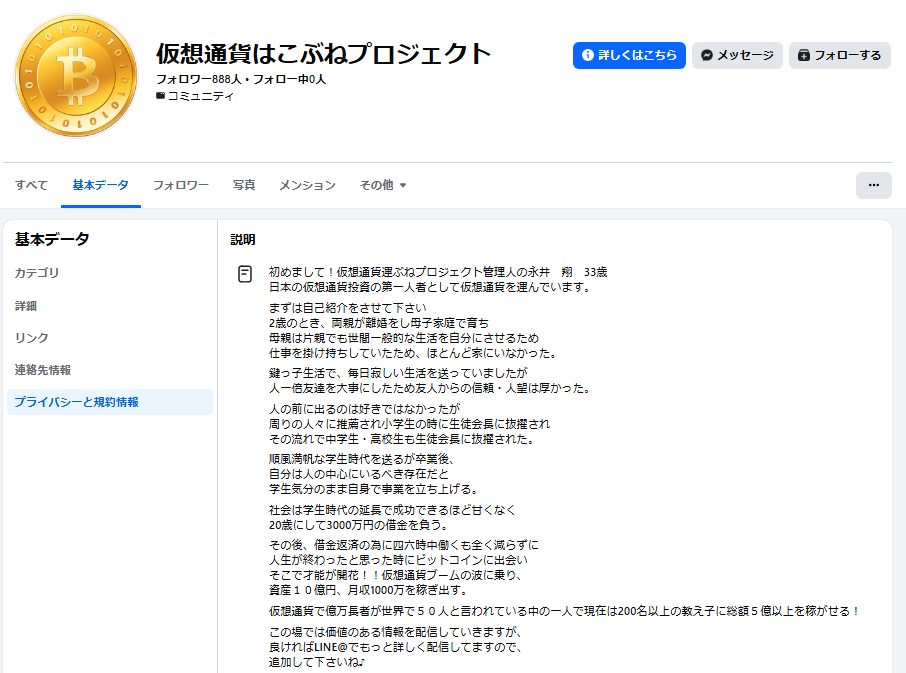The image size is (906, 673).
Task: Click the page title 仮想通貨はこぶねプロジェクト
Action: point(324,53)
